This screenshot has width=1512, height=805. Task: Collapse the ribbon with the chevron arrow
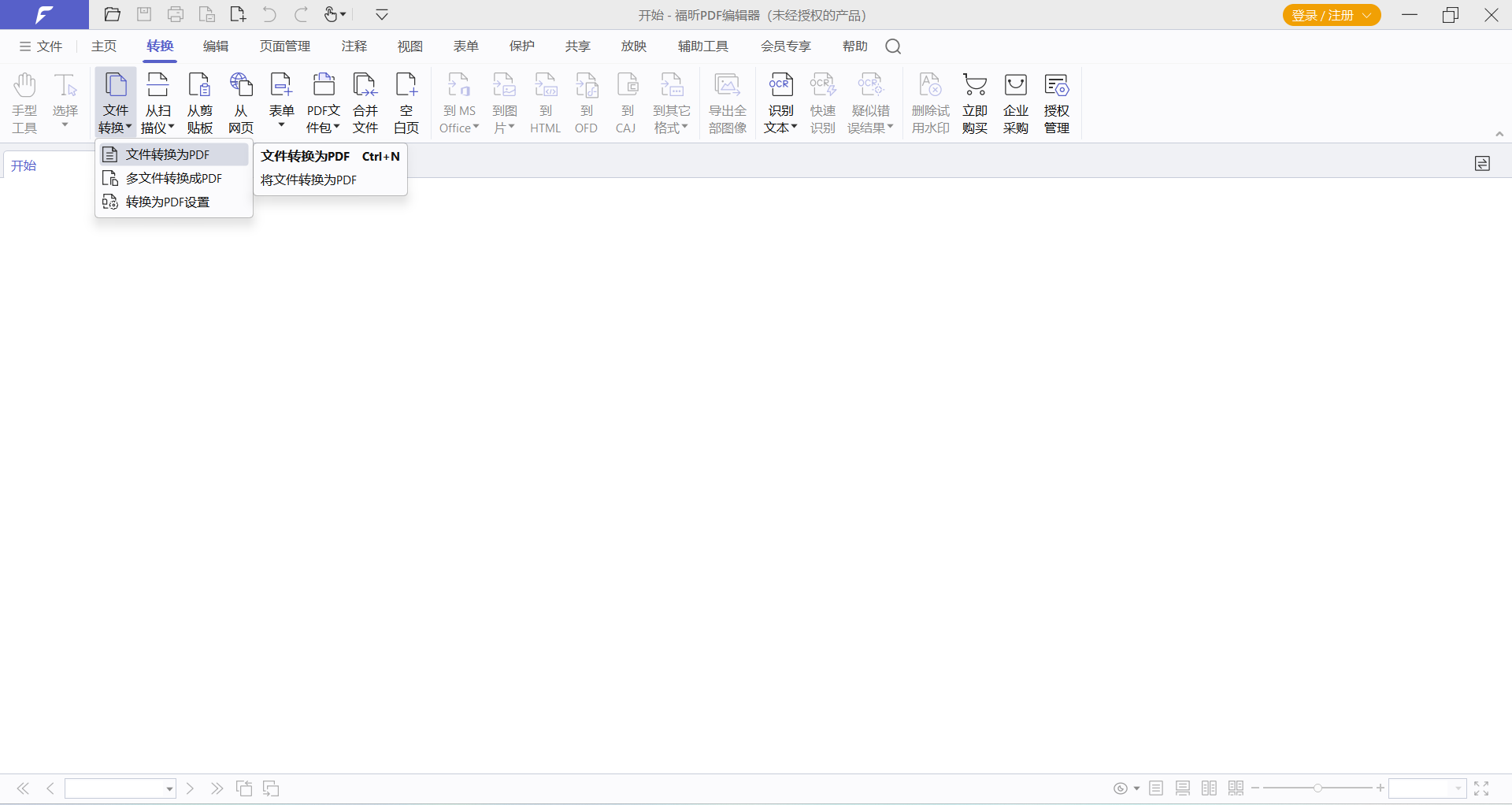pos(1499,134)
